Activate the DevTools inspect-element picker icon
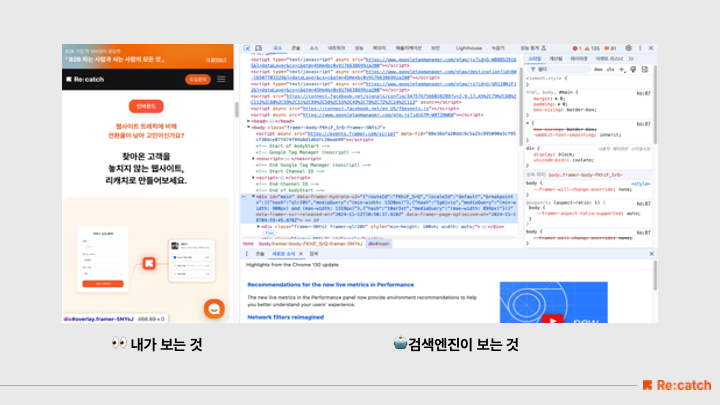The height and width of the screenshot is (405, 720). (247, 48)
